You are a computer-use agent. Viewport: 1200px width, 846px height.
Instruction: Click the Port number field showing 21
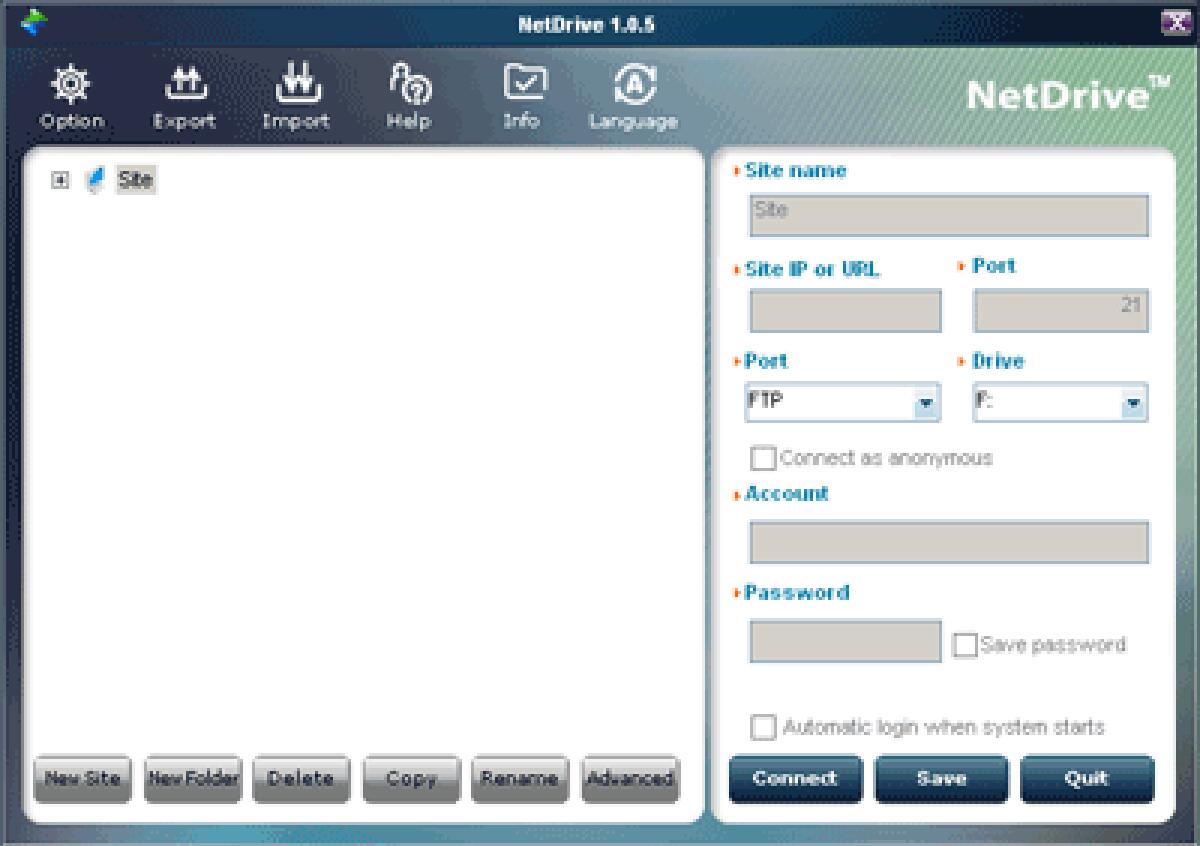1061,311
